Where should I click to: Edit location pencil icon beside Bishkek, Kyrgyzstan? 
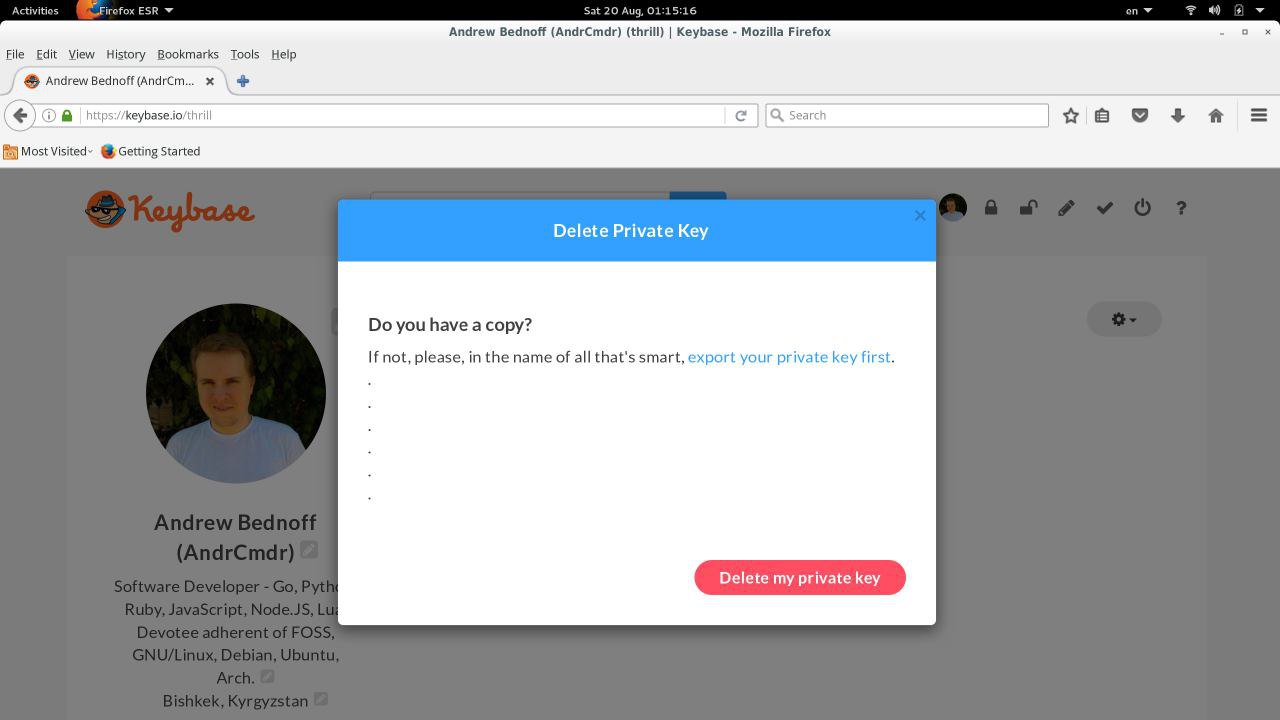click(321, 699)
